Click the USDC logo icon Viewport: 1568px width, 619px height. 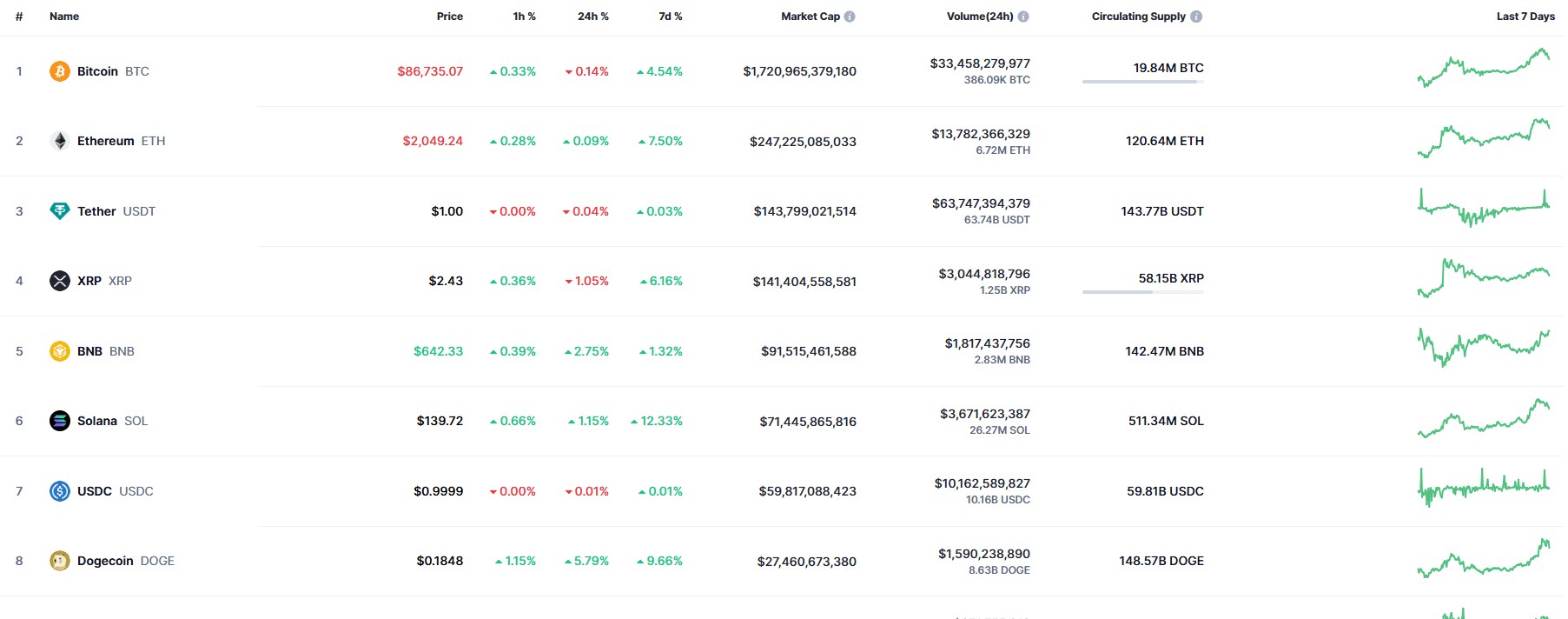(x=60, y=491)
